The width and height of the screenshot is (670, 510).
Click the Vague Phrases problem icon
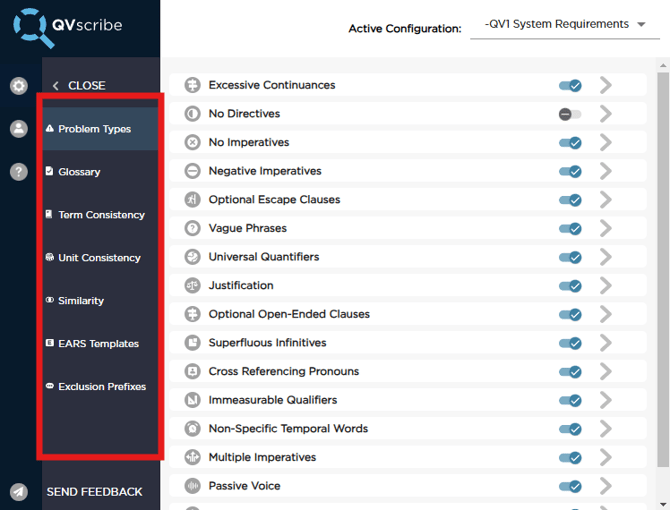coord(193,228)
